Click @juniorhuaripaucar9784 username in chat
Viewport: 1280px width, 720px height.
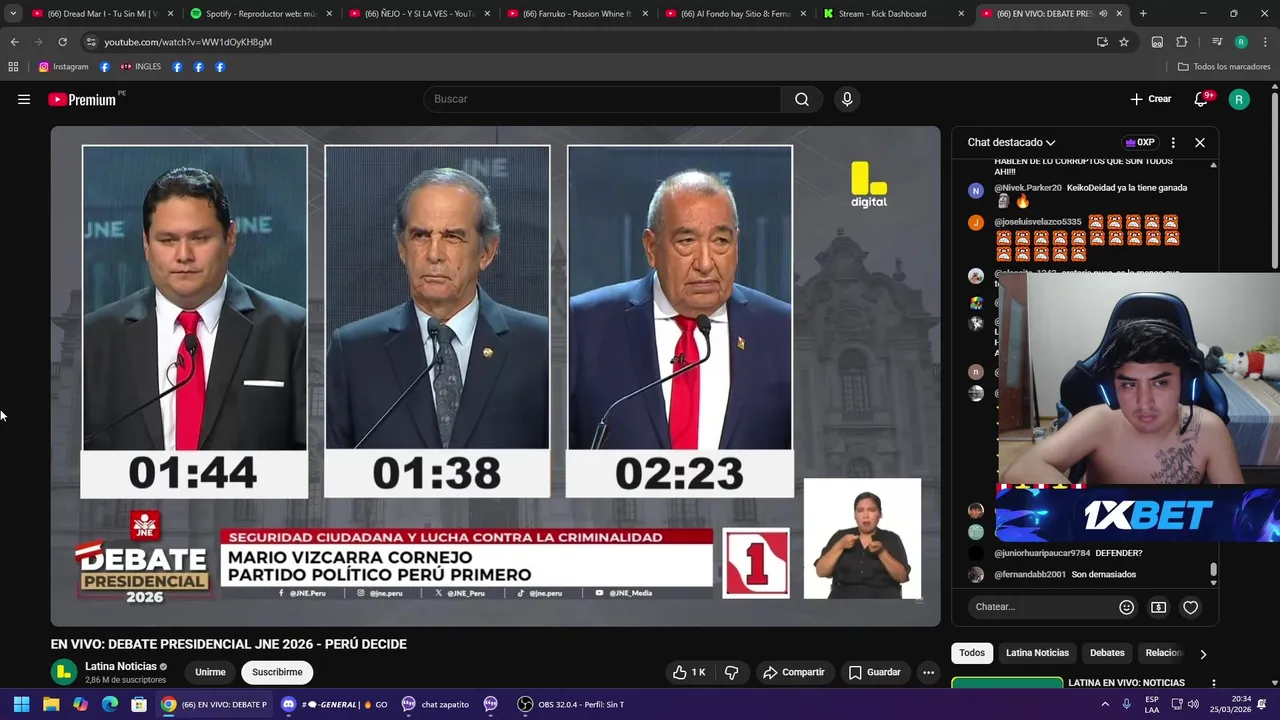click(x=1042, y=553)
